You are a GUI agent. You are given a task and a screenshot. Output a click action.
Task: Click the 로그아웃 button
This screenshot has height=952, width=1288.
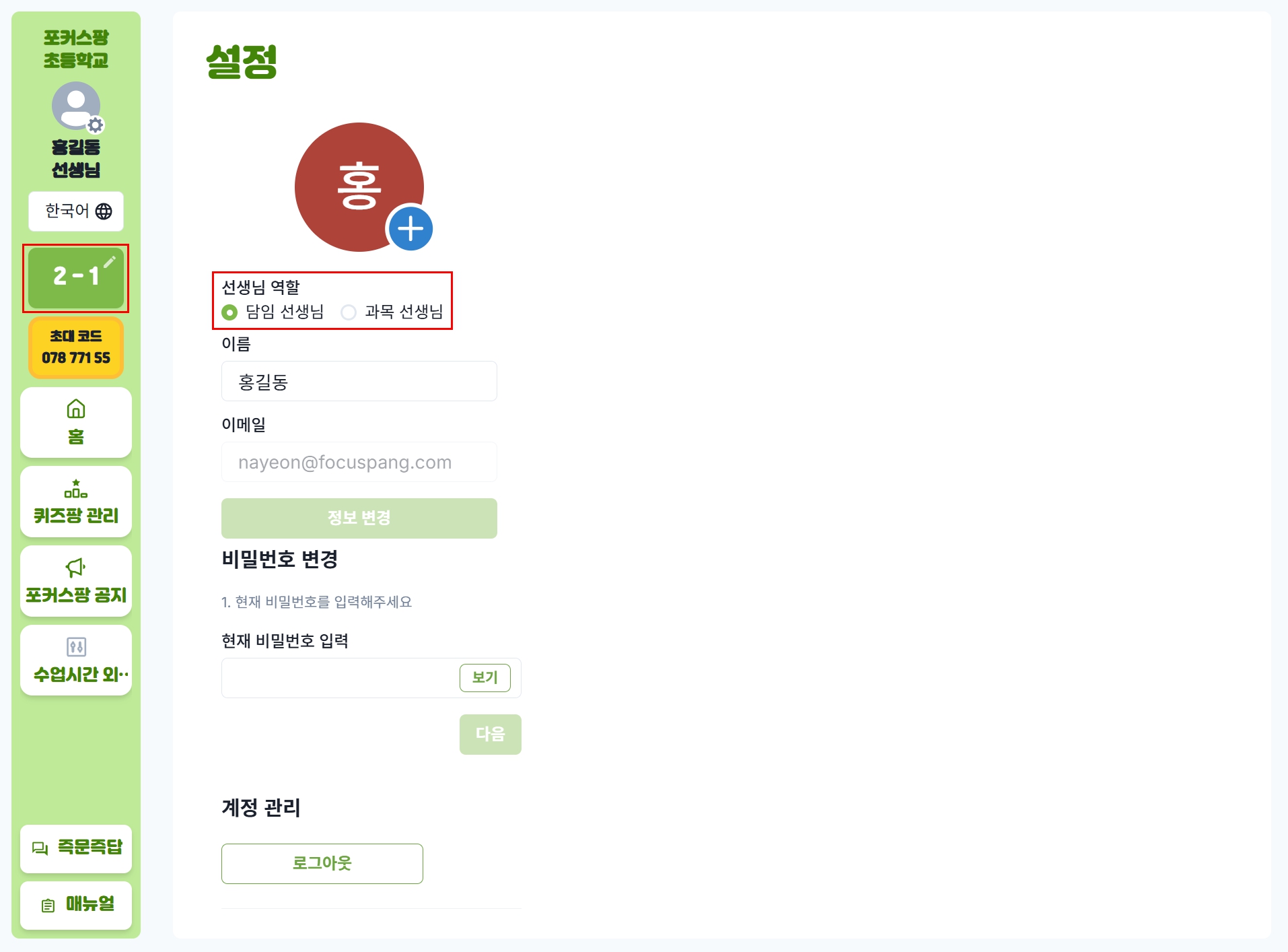point(322,863)
